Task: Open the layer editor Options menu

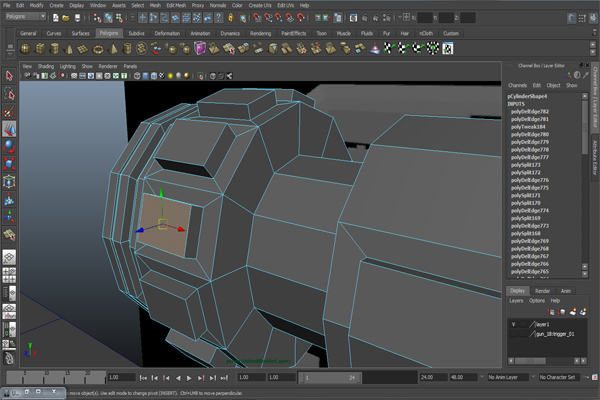Action: pos(537,301)
